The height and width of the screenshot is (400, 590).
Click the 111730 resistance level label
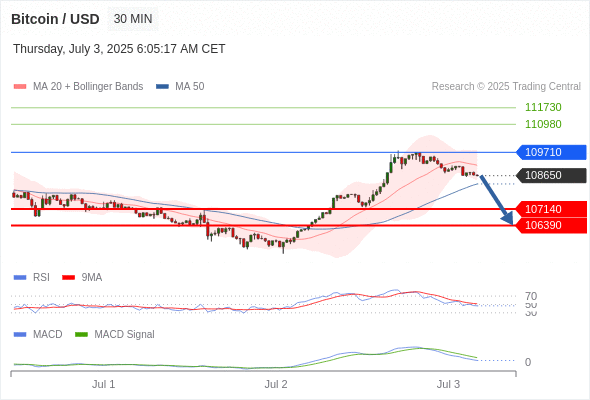pyautogui.click(x=543, y=107)
